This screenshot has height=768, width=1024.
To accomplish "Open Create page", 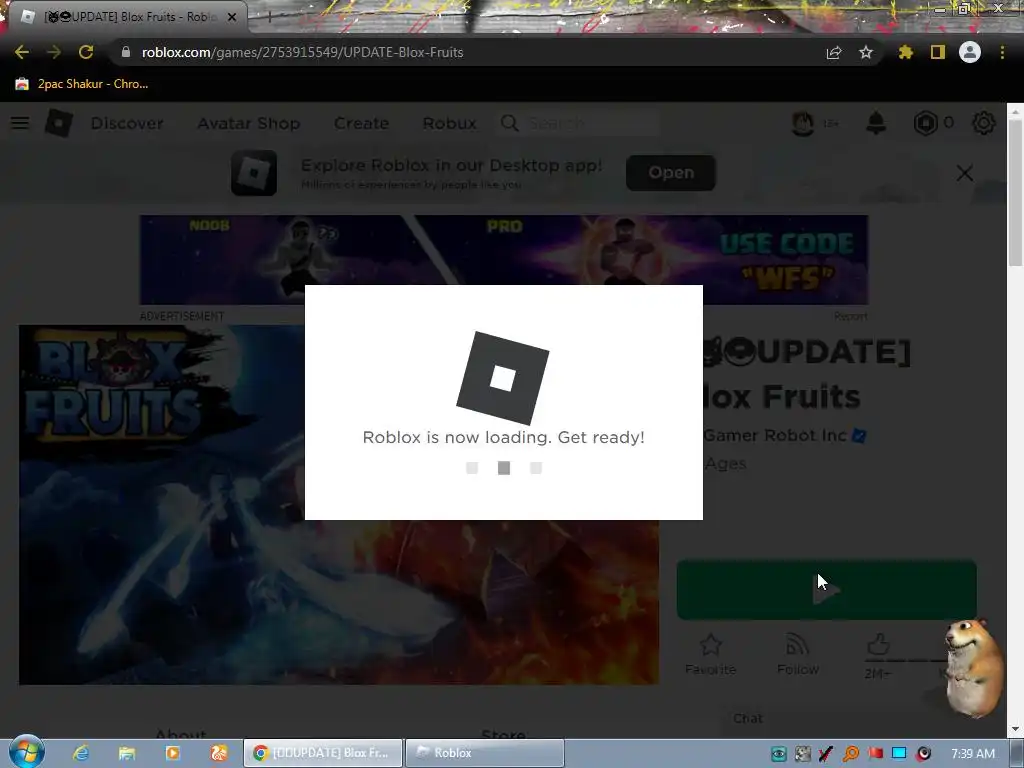I will [361, 123].
